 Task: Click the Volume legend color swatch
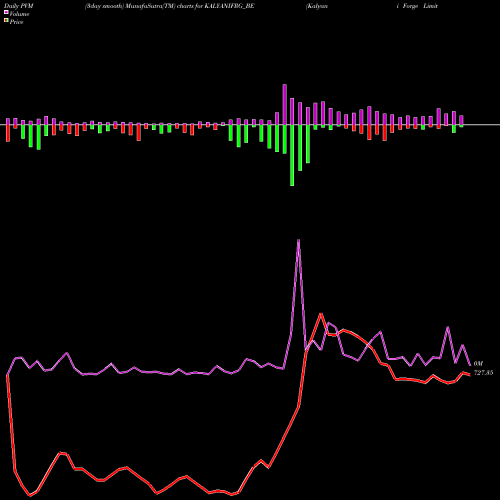point(6,12)
